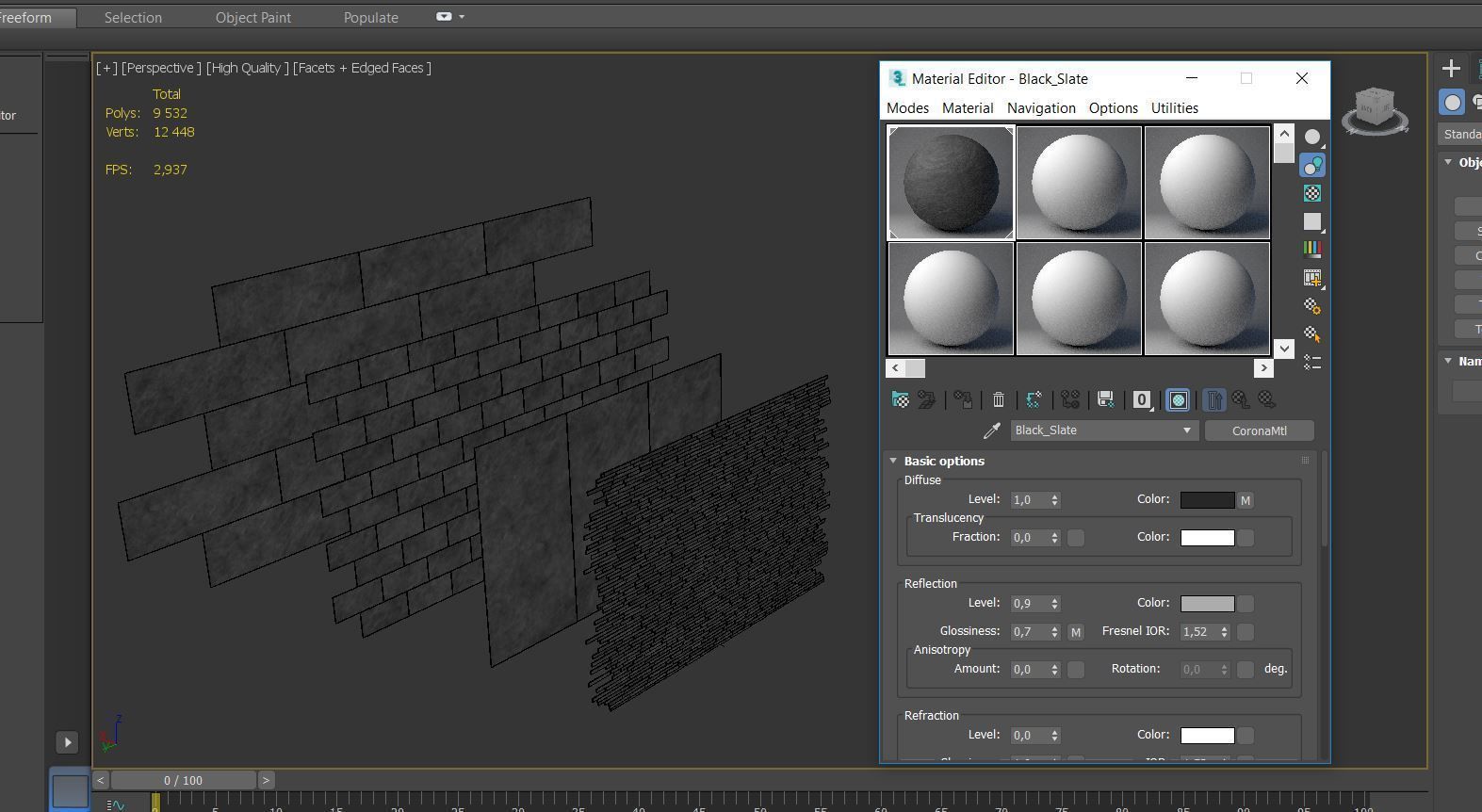The width and height of the screenshot is (1482, 812).
Task: Open the Navigation menu
Action: point(1041,108)
